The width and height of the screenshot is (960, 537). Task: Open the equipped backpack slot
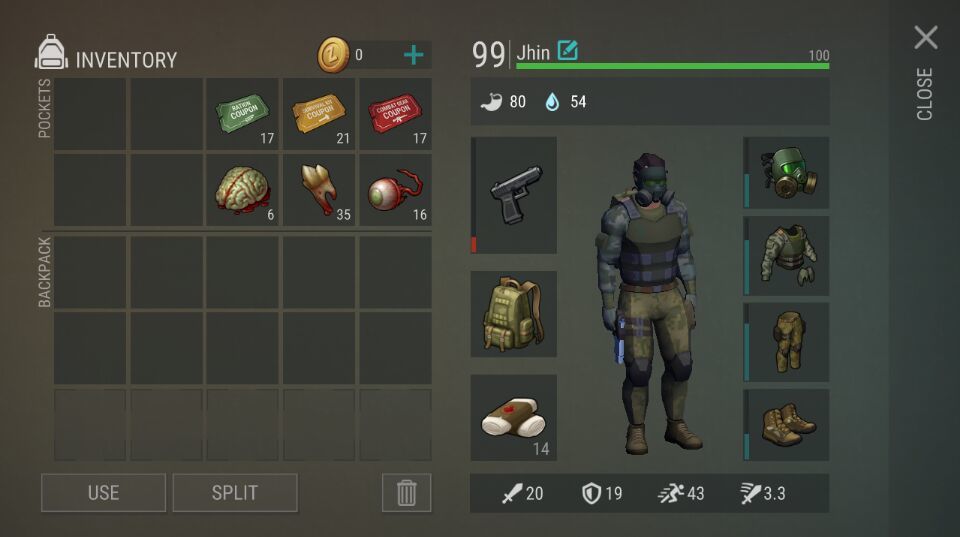(x=514, y=314)
